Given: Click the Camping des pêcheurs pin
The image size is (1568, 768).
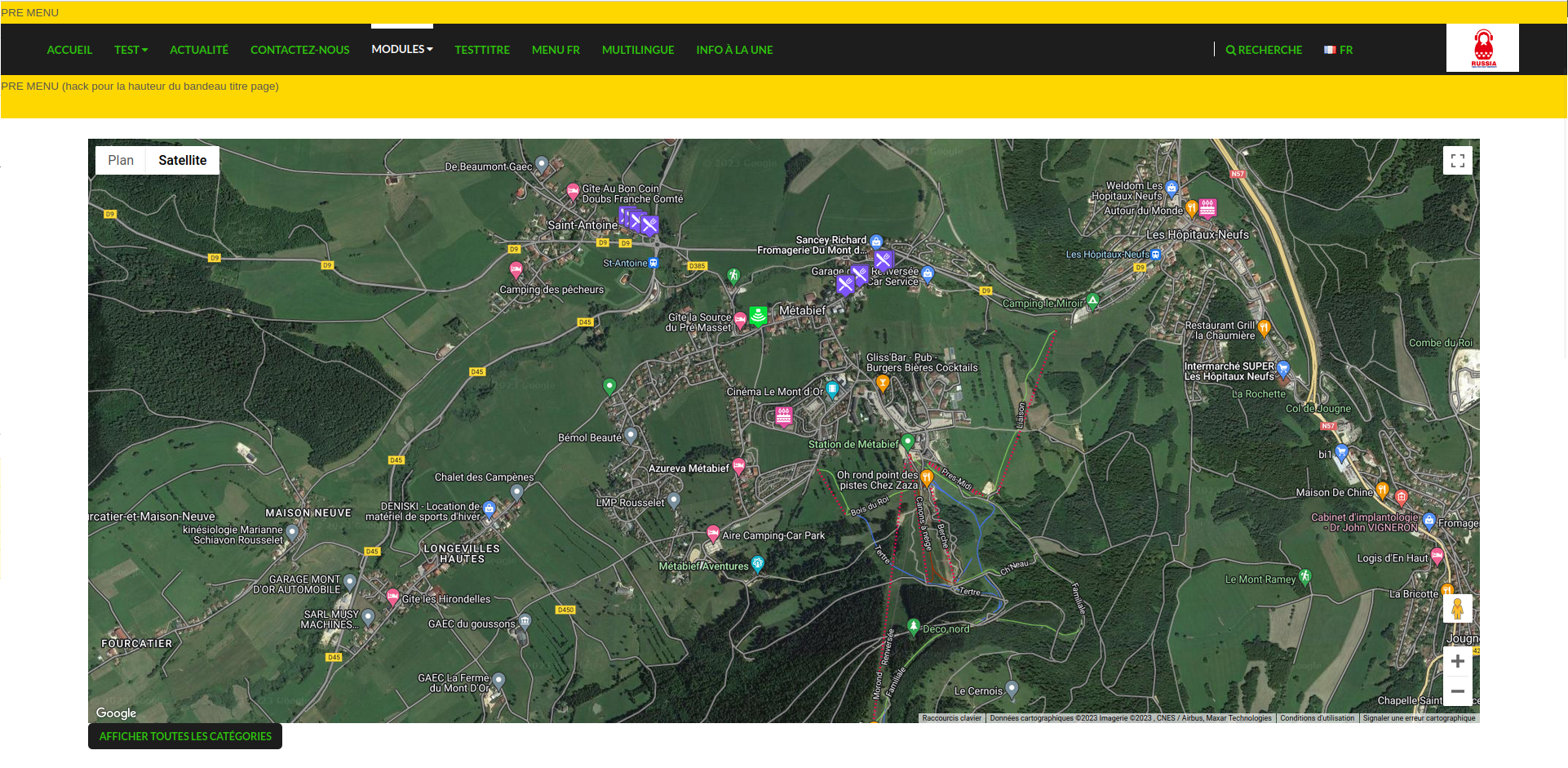Looking at the screenshot, I should click(516, 269).
